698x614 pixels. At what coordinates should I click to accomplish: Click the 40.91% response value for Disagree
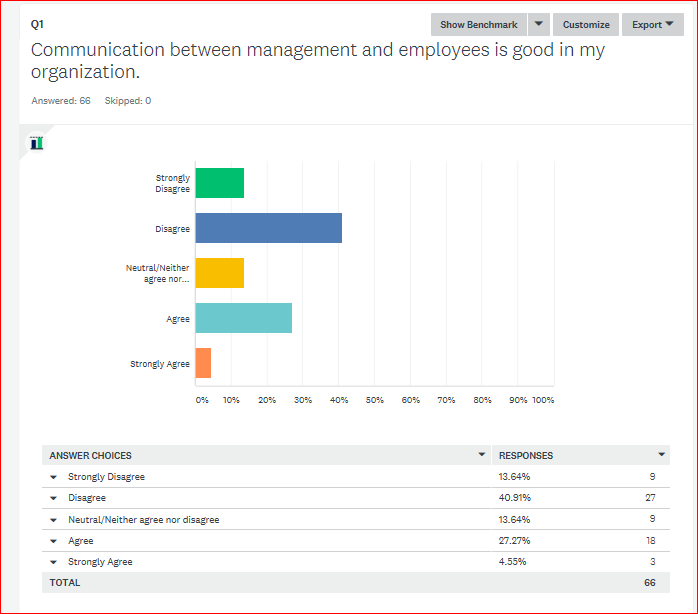(514, 498)
